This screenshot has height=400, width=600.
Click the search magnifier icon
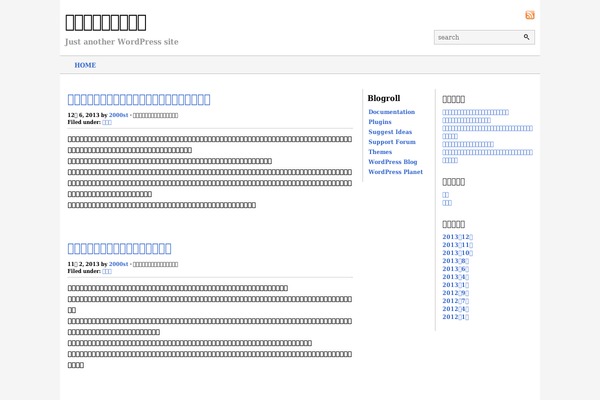tap(527, 37)
